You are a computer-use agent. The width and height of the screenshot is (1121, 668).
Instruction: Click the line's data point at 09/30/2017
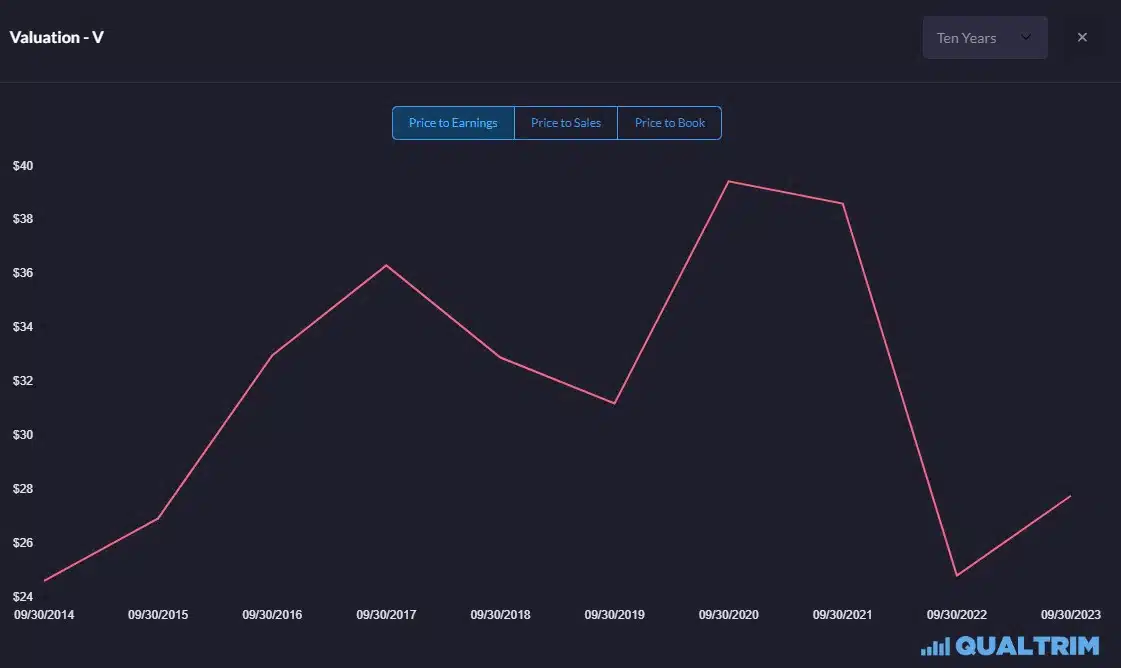(x=386, y=265)
